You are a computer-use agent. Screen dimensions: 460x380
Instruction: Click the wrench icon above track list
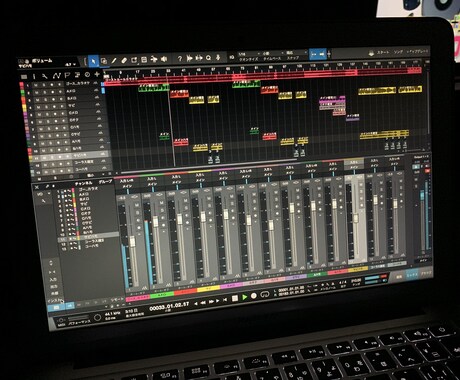[x=45, y=77]
